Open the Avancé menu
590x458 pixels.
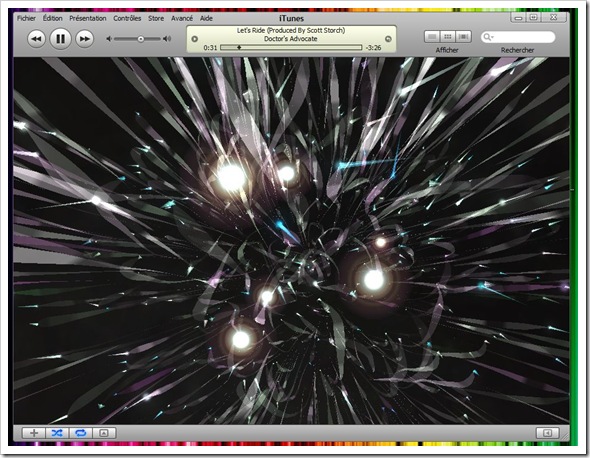pos(182,18)
